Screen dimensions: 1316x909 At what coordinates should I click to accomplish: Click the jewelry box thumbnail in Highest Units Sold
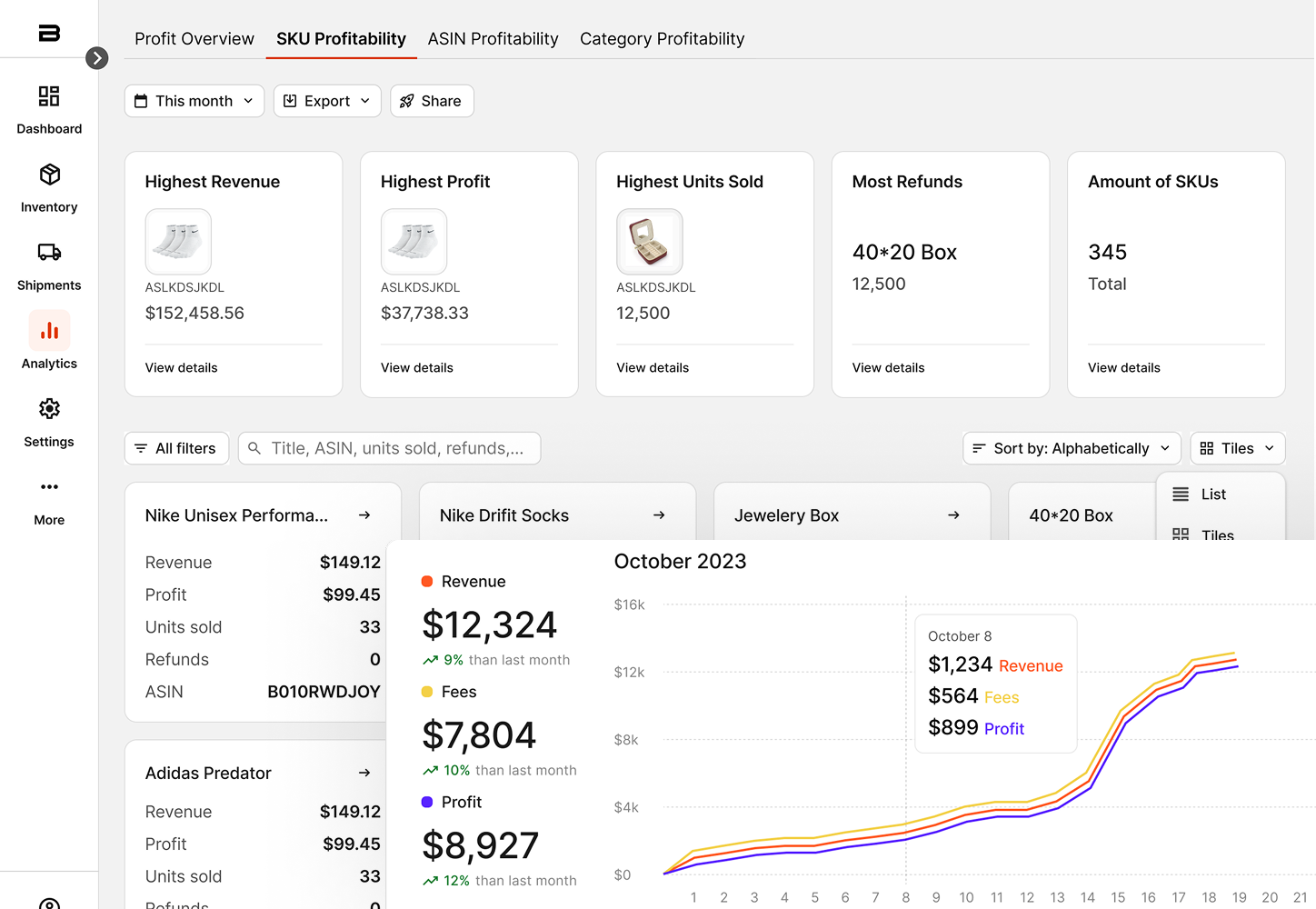pyautogui.click(x=650, y=242)
